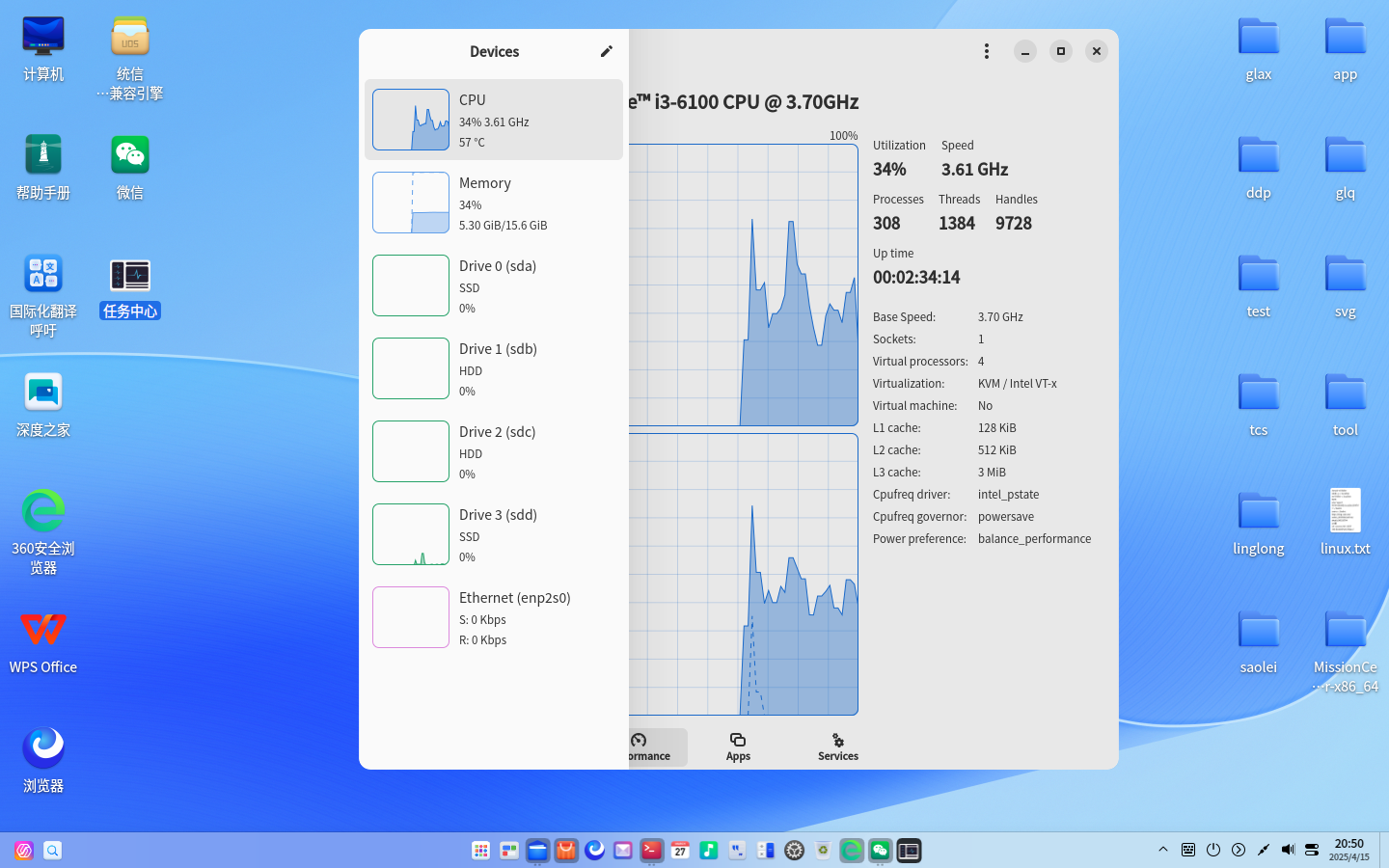Open the 计算机 desktop icon
This screenshot has height=868, width=1389.
coord(43,49)
